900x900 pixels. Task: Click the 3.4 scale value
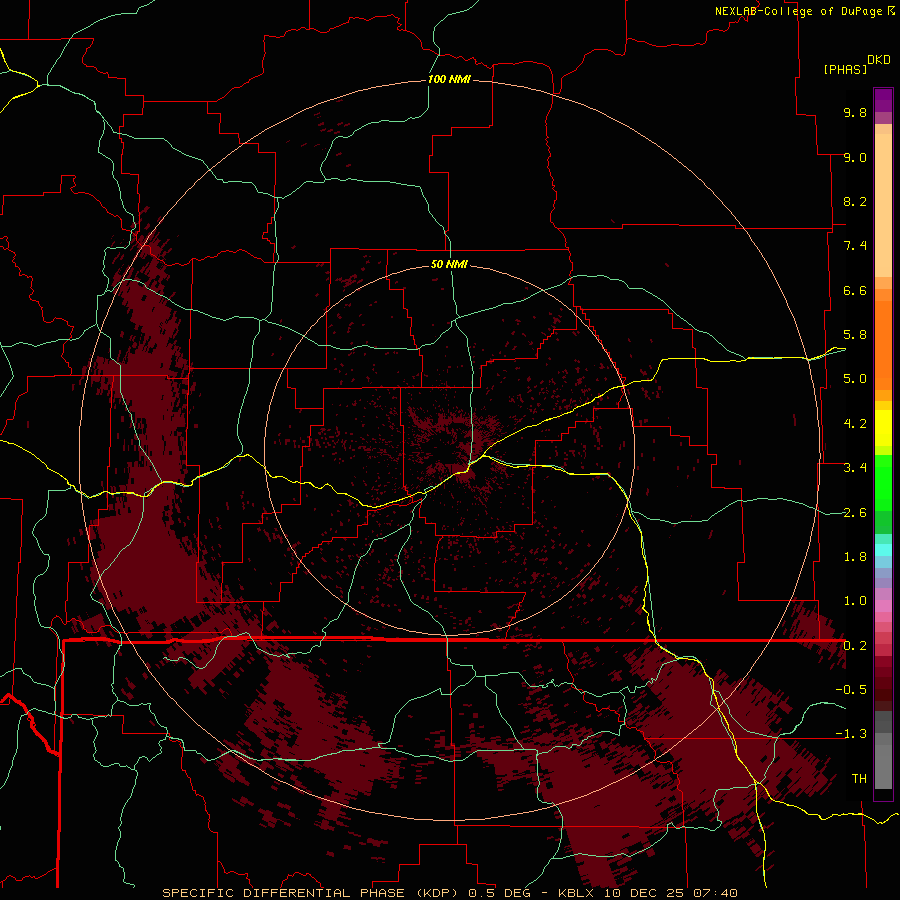[x=855, y=468]
